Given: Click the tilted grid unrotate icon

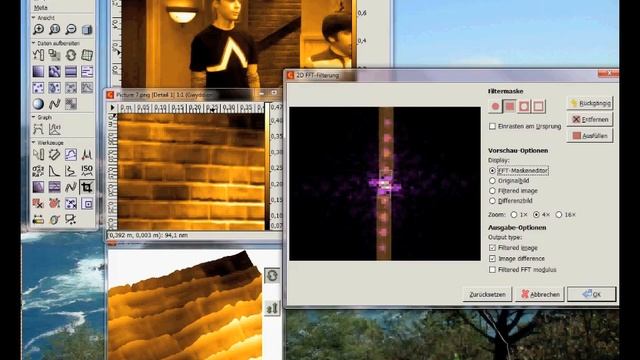Looking at the screenshot, I should tap(87, 55).
